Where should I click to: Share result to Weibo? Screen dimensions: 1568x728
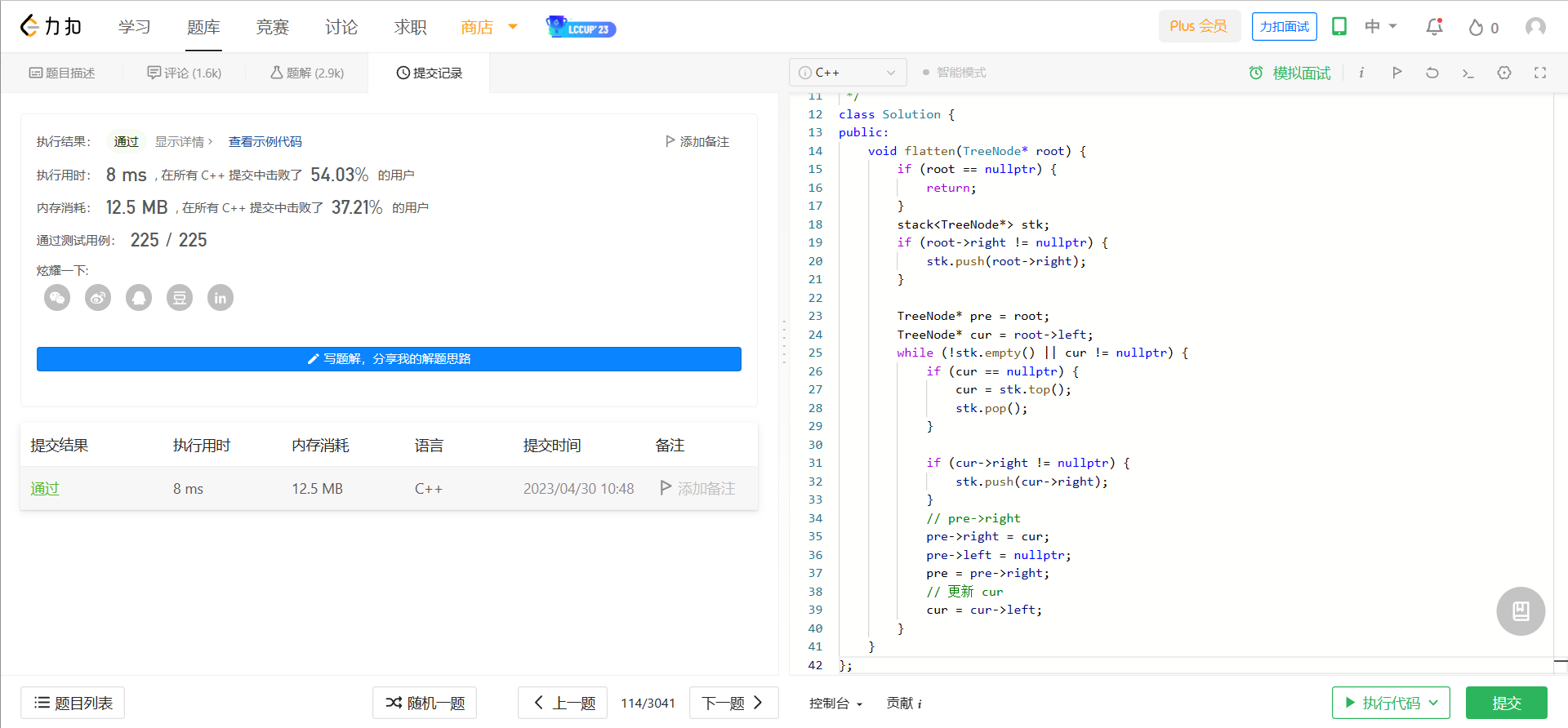98,298
